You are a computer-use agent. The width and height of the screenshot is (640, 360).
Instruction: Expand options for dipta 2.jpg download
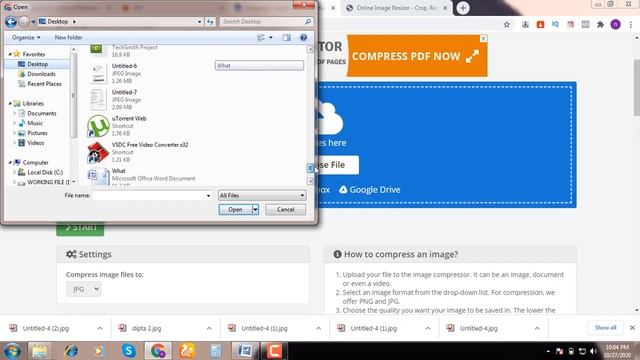pos(209,328)
